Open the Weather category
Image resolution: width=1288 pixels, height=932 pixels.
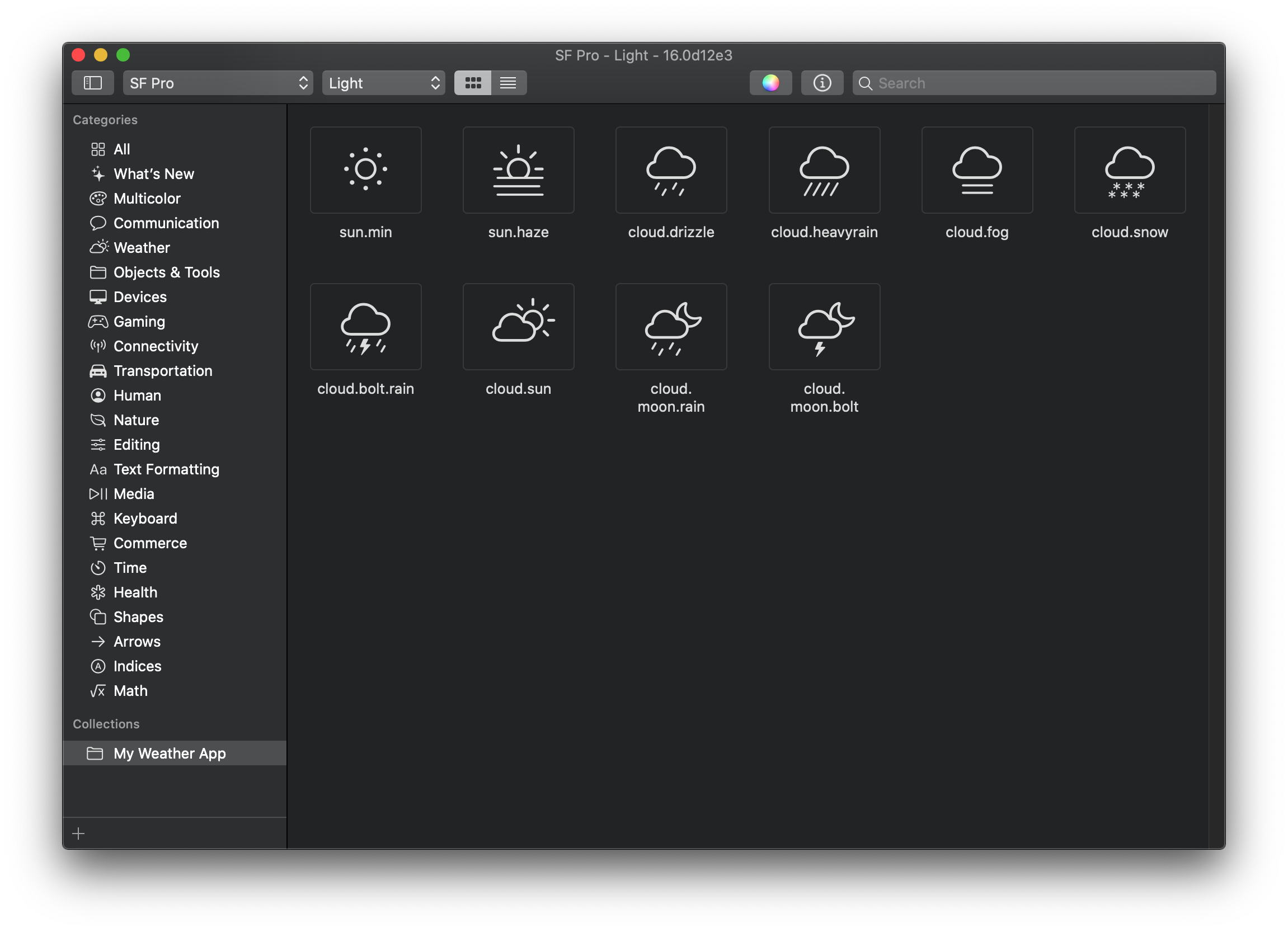(142, 248)
